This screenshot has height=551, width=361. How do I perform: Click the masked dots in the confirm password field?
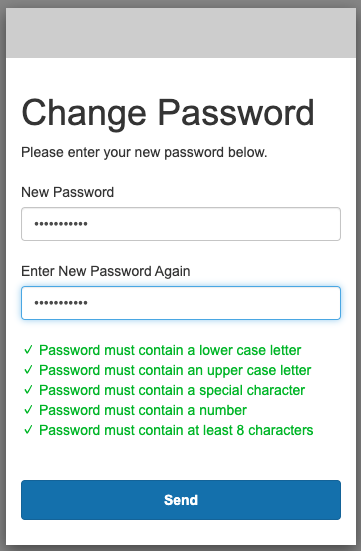61,303
